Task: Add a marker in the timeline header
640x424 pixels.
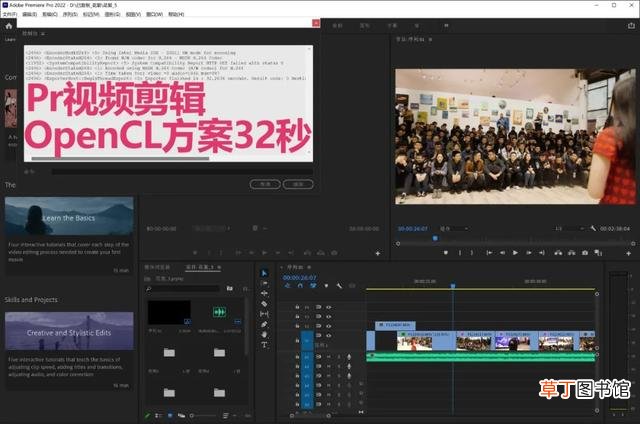Action: tap(326, 286)
